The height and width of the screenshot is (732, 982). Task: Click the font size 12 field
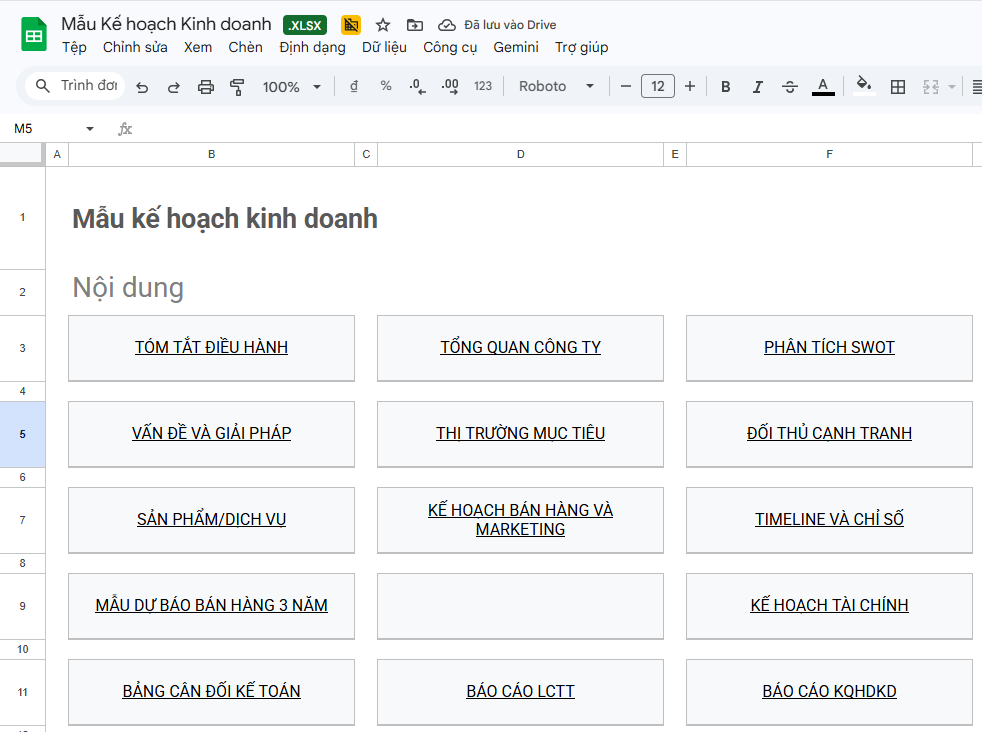658,86
